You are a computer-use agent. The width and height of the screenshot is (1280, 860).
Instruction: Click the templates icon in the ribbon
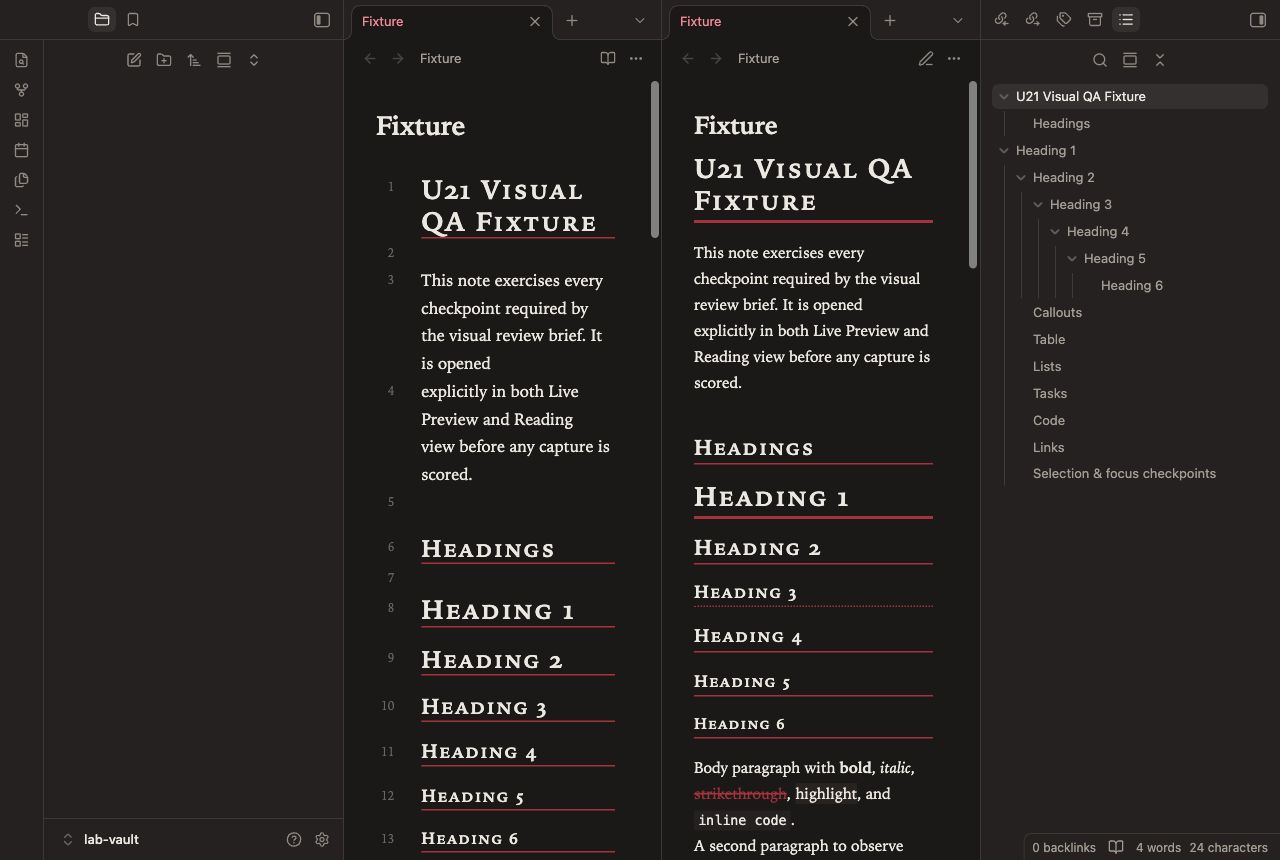pos(21,180)
